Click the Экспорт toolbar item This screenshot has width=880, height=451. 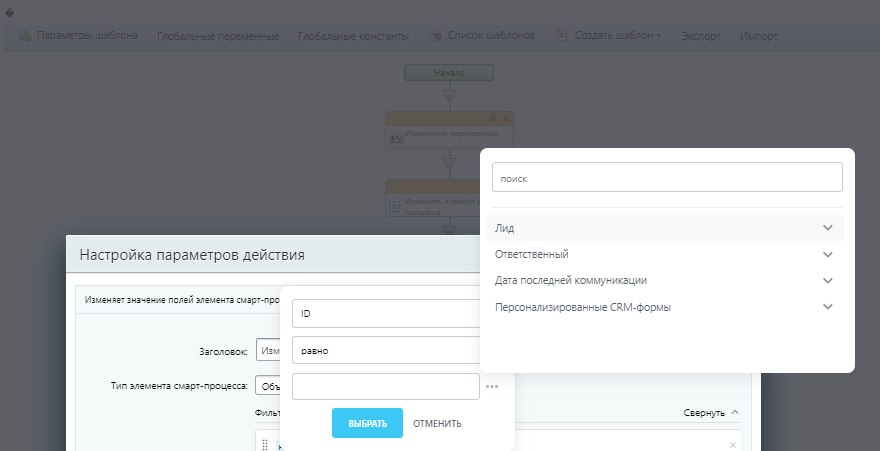700,36
